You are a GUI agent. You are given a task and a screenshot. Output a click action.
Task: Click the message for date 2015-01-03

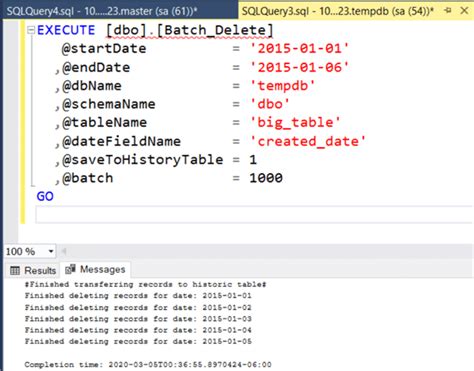[138, 319]
